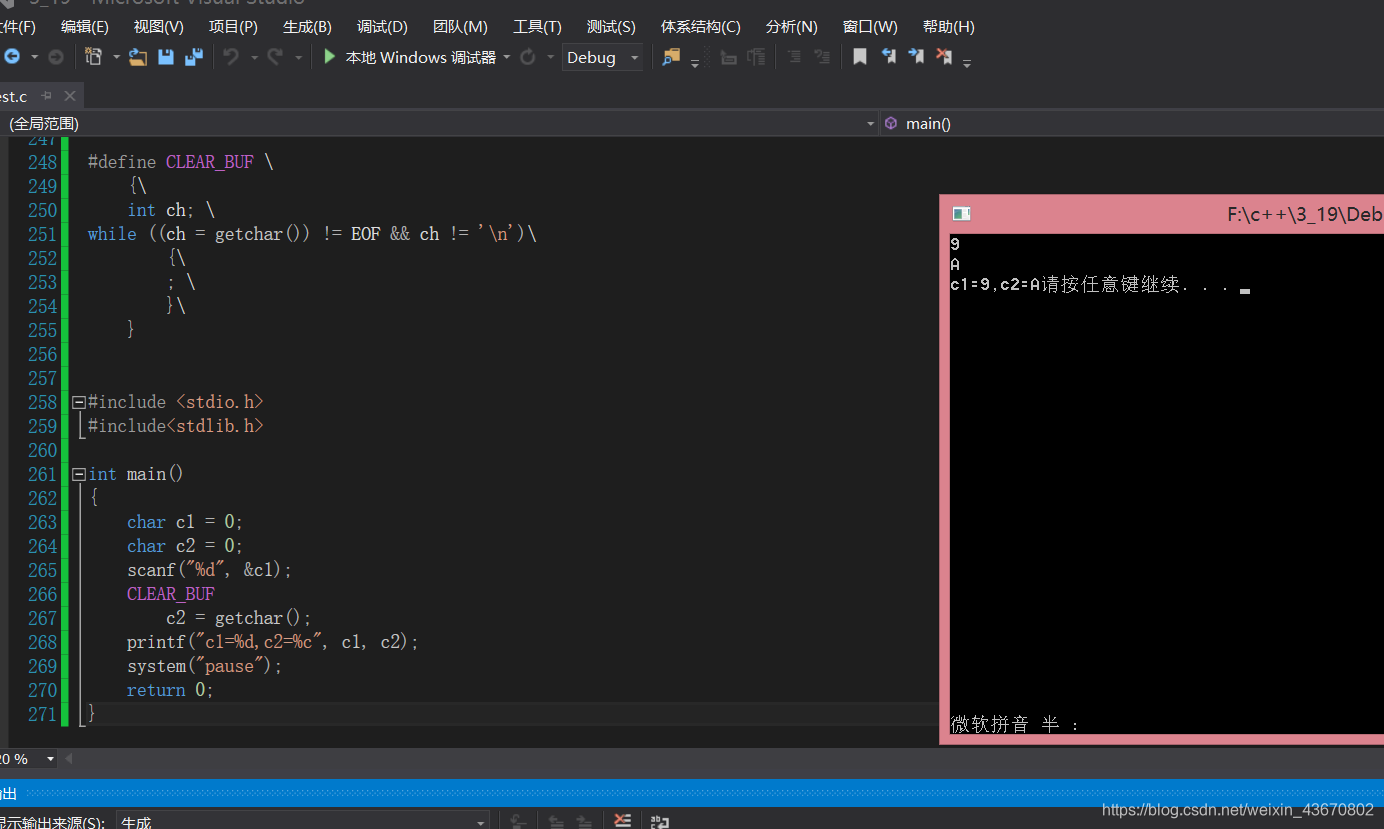
Task: Save the current file with the disk icon
Action: pyautogui.click(x=166, y=57)
